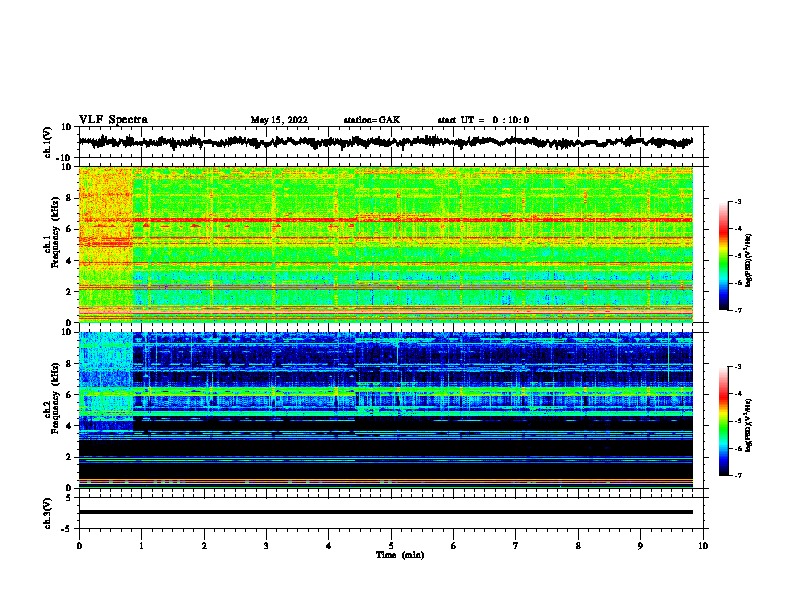Click the "station=GAK" label
The width and height of the screenshot is (792, 612).
(372, 120)
